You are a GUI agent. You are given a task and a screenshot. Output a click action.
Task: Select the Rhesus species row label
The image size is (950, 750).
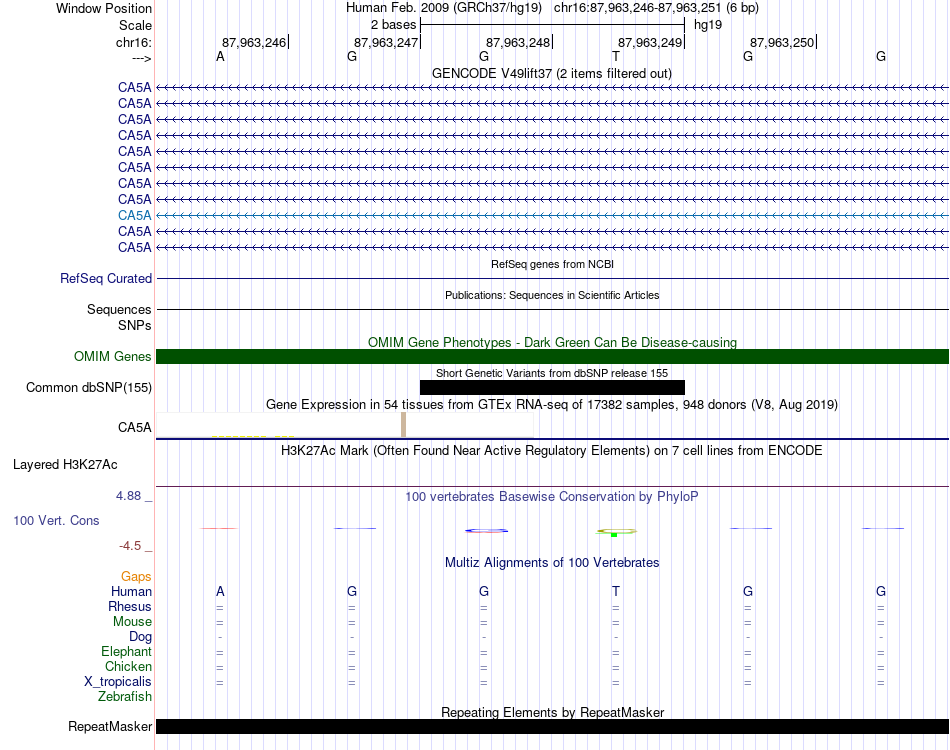130,606
